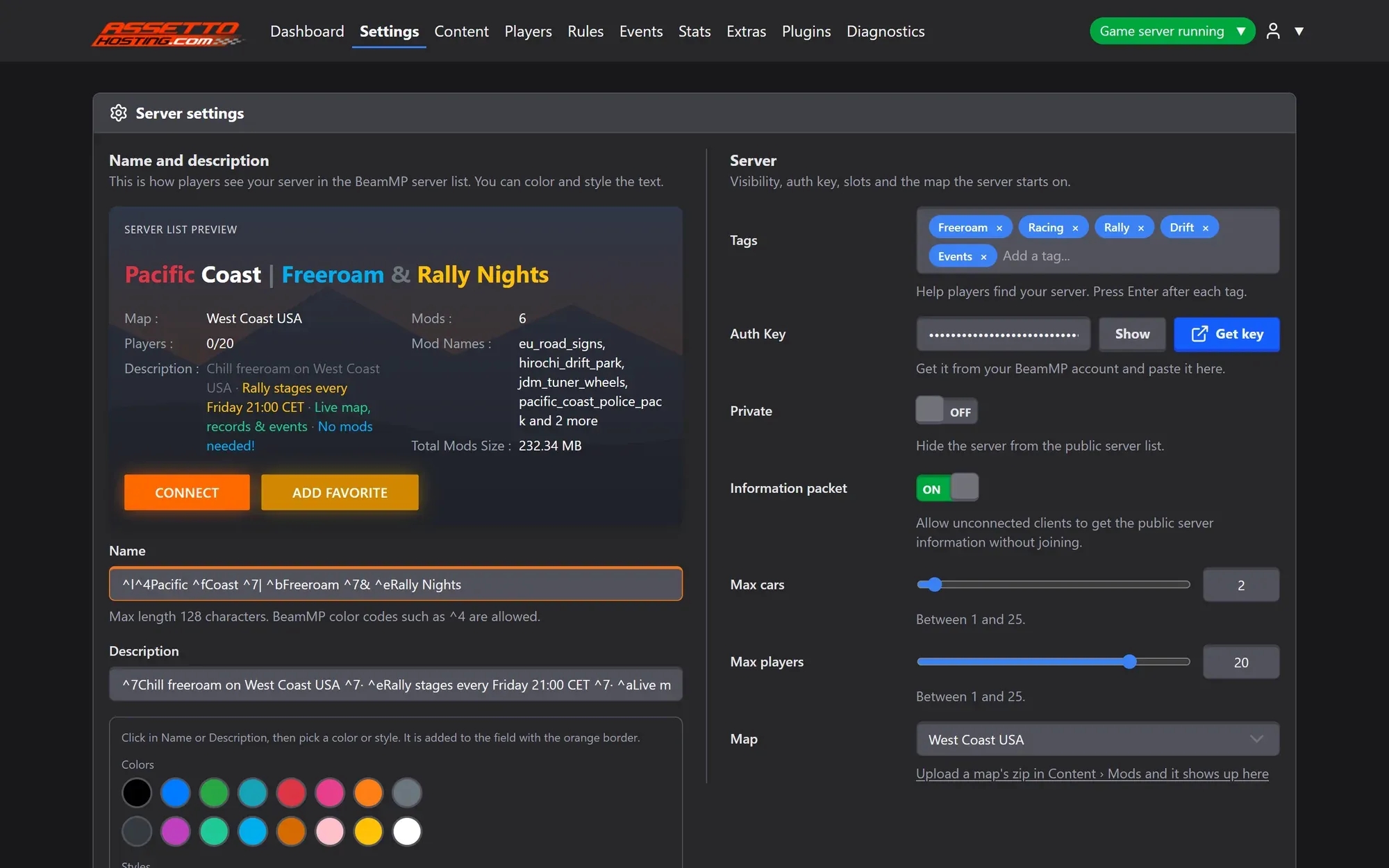This screenshot has width=1389, height=868.
Task: Pick the black color swatch
Action: tap(137, 793)
